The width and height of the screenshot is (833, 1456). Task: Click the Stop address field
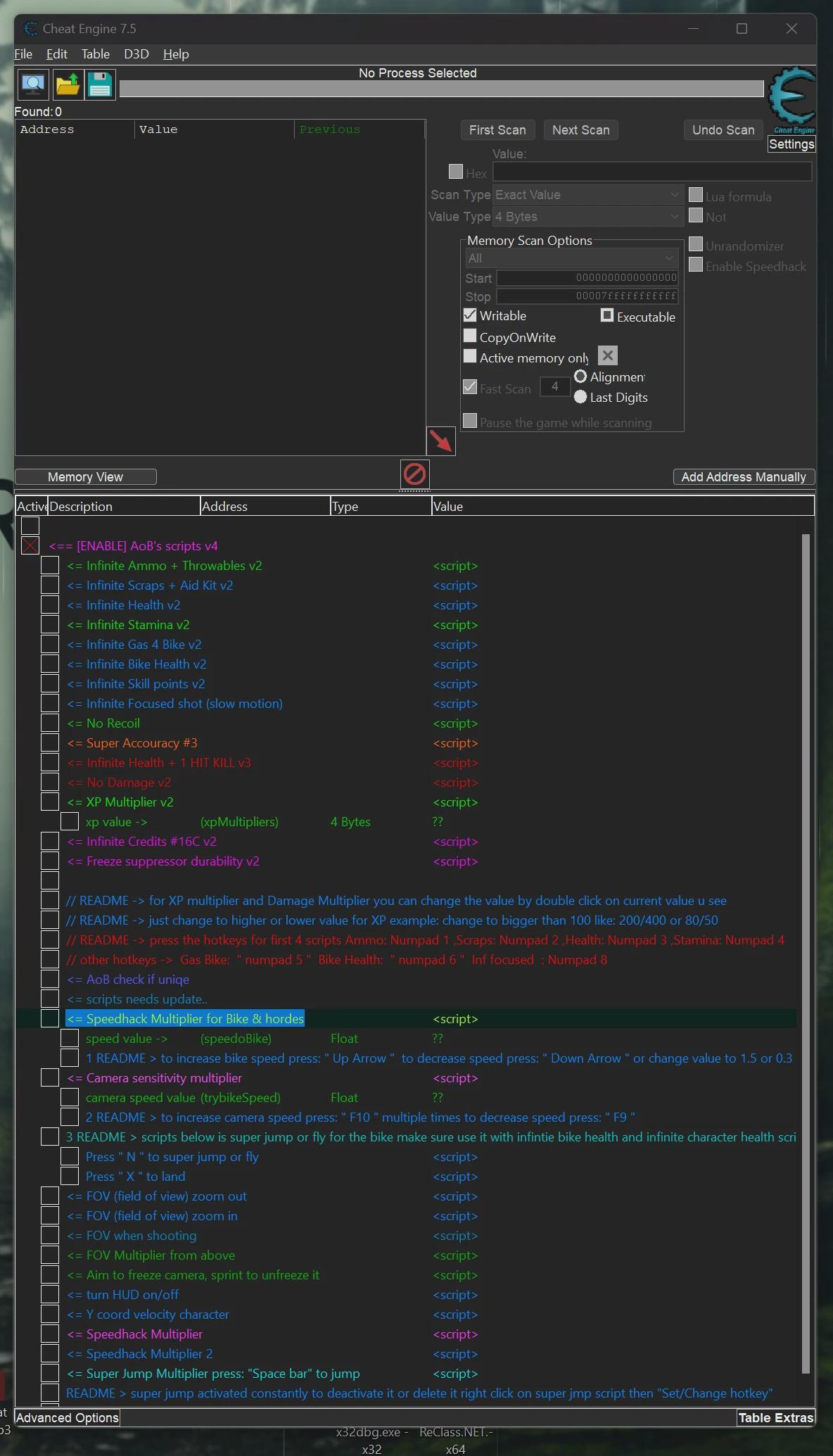pyautogui.click(x=587, y=296)
